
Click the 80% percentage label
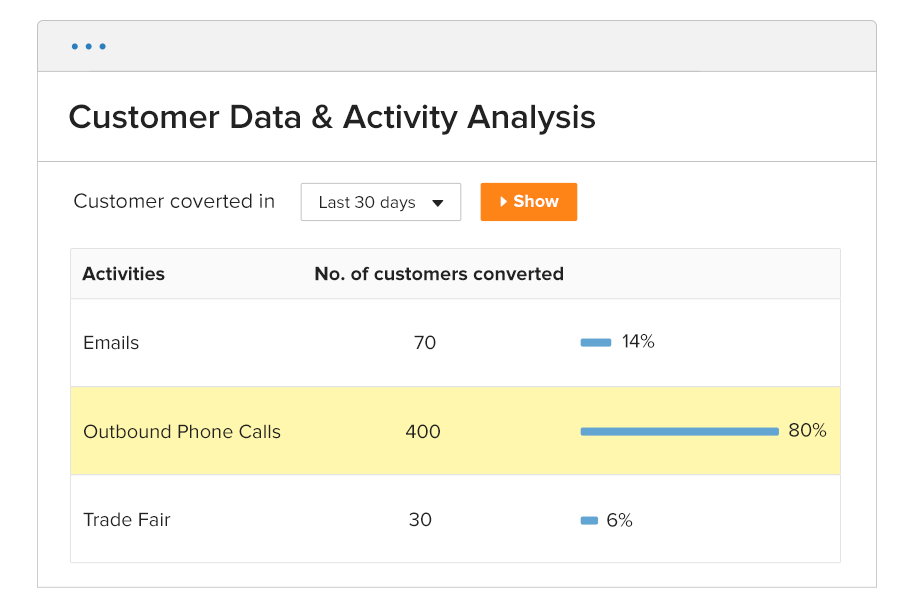(x=807, y=431)
